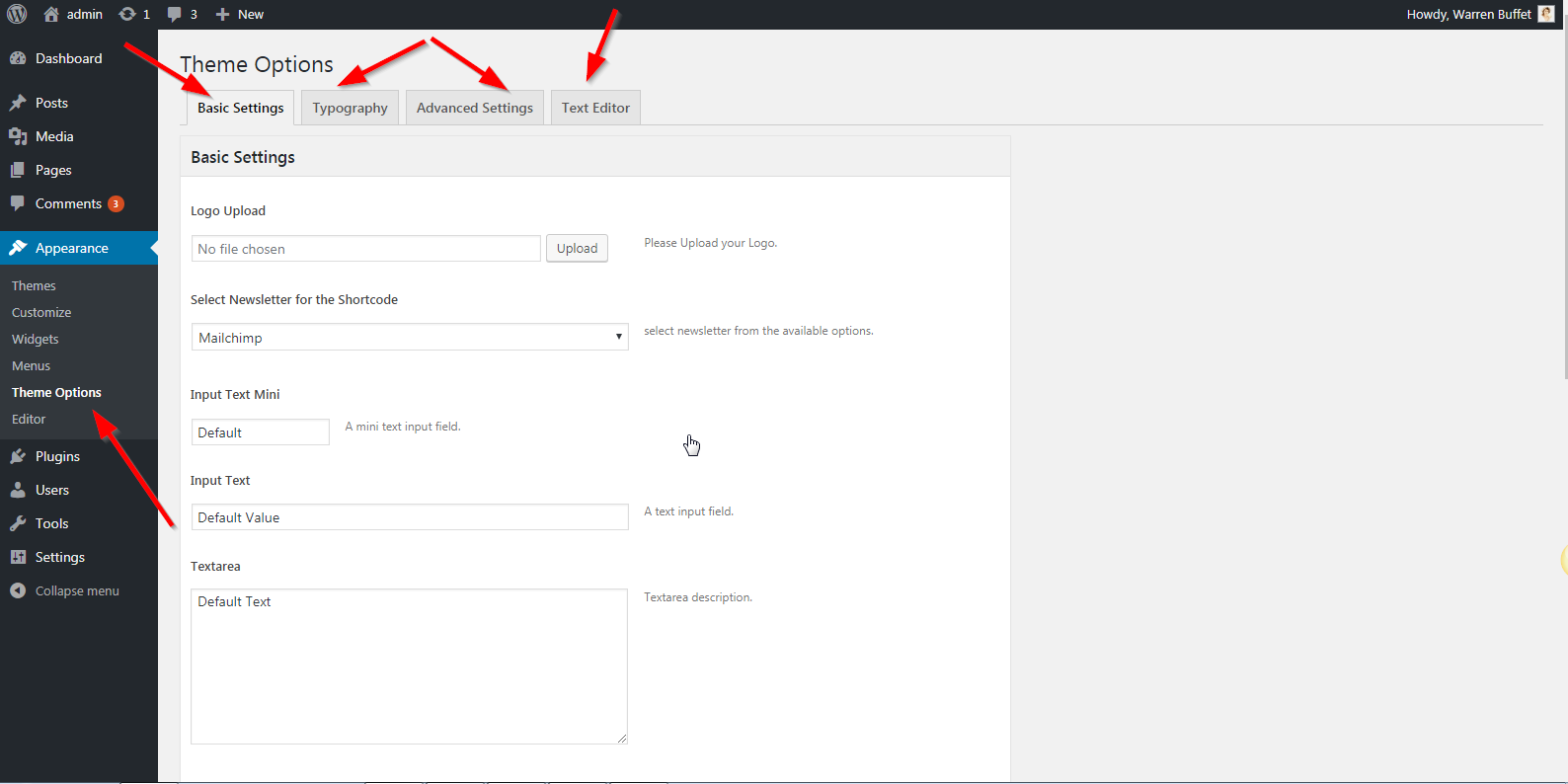The height and width of the screenshot is (784, 1568).
Task: Click the Basic Settings section heading
Action: 243,157
